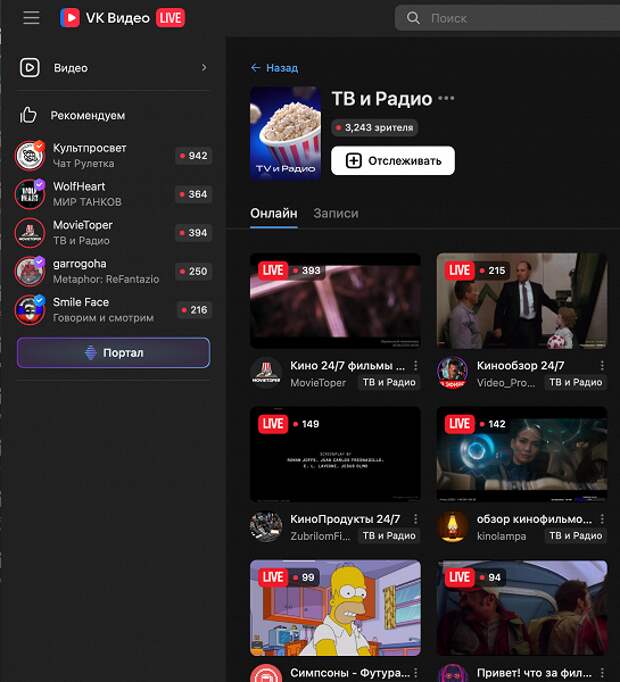Click ТВ и Радио tag under kinolampa stream
Image resolution: width=620 pixels, height=682 pixels.
tap(576, 536)
